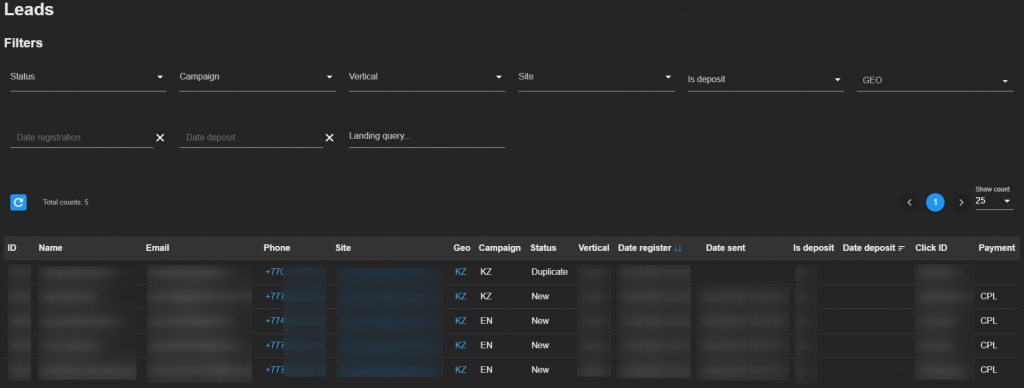Open the GEO filter dropdown
This screenshot has height=388, width=1024.
click(x=935, y=81)
